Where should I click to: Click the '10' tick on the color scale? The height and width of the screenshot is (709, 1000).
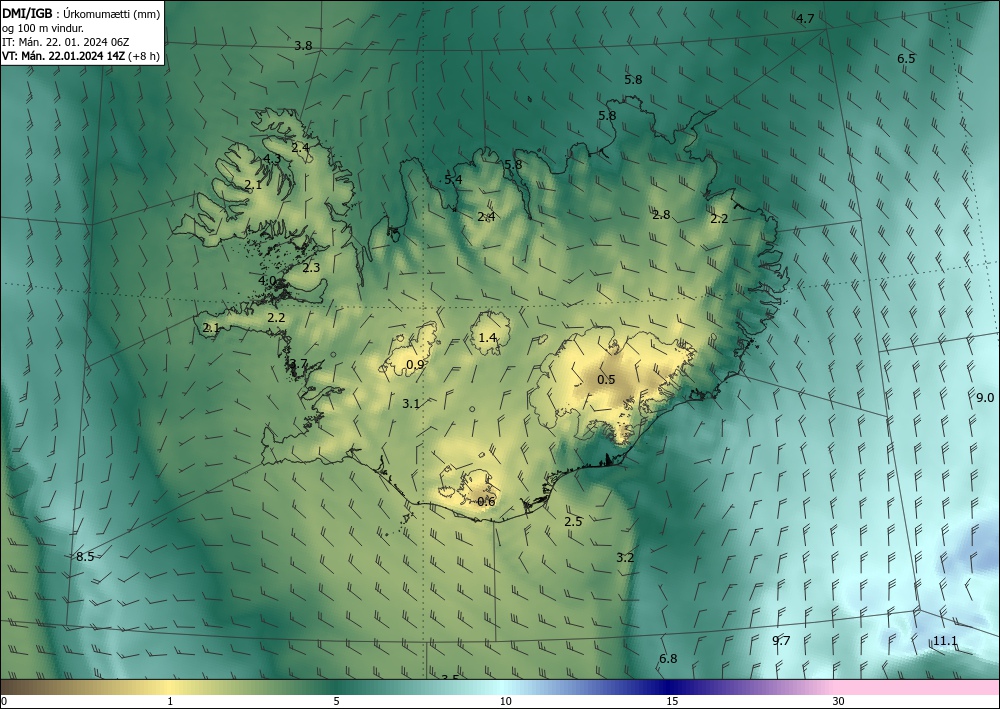click(x=505, y=701)
